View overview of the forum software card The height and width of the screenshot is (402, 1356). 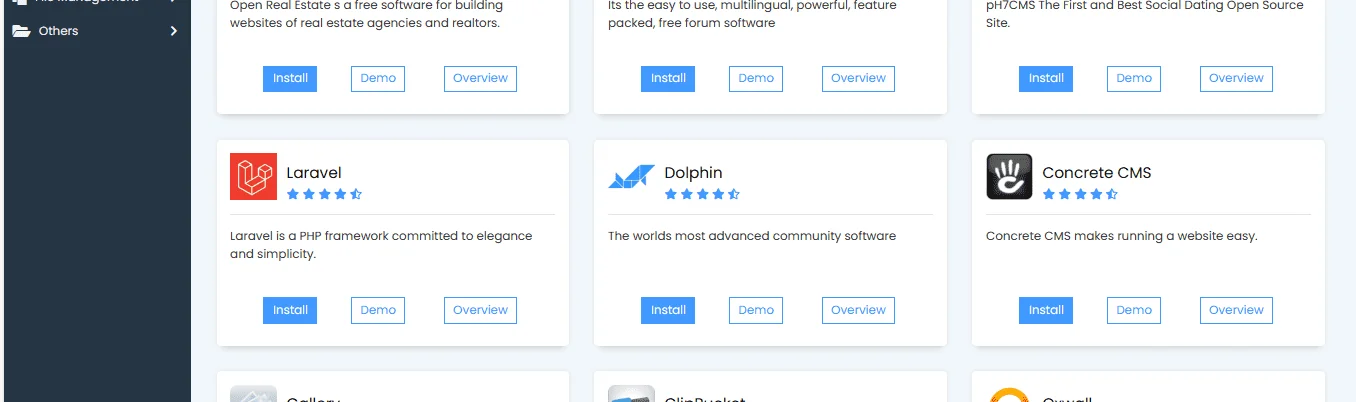pos(858,78)
